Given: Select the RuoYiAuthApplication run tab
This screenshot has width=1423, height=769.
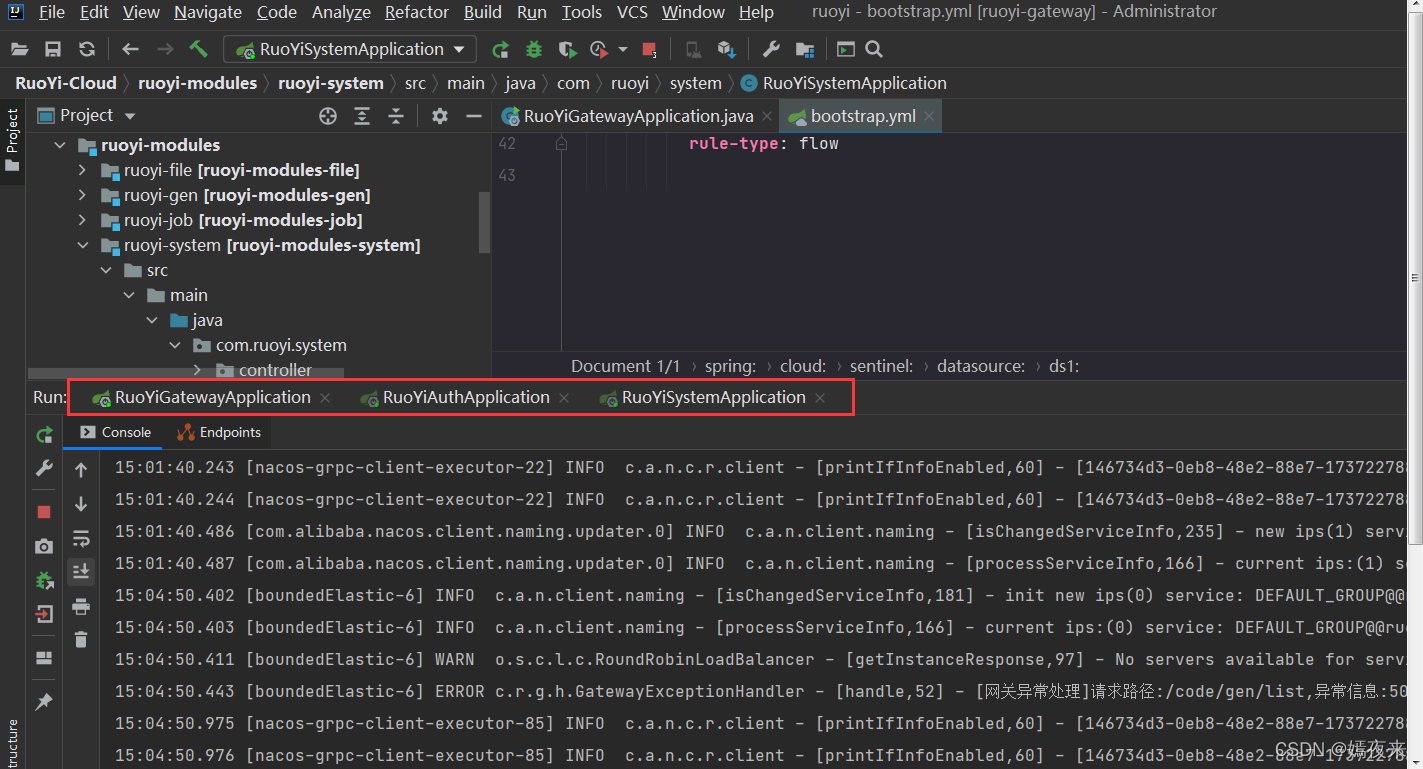Looking at the screenshot, I should [466, 397].
